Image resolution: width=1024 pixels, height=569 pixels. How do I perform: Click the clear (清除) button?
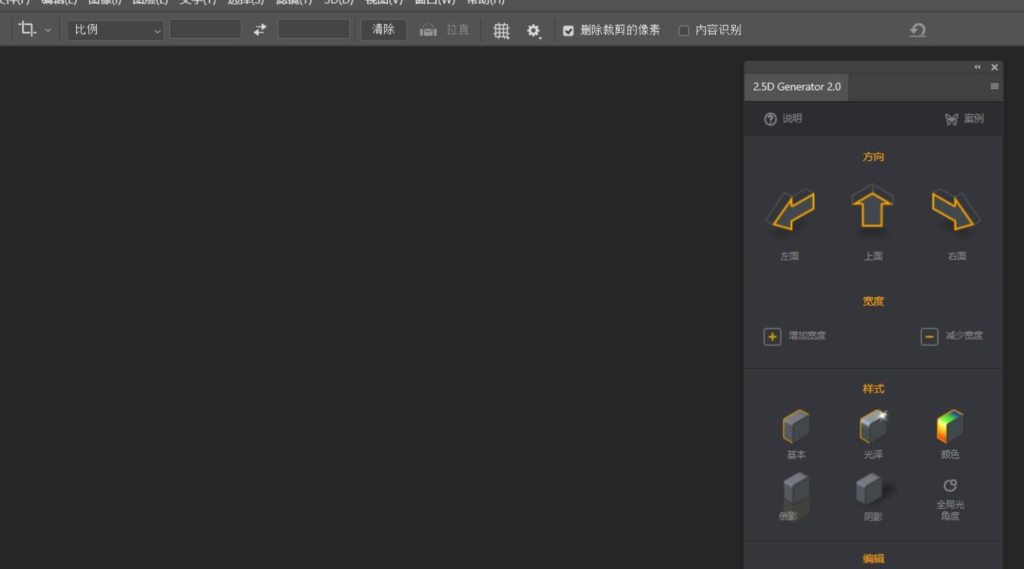(383, 30)
